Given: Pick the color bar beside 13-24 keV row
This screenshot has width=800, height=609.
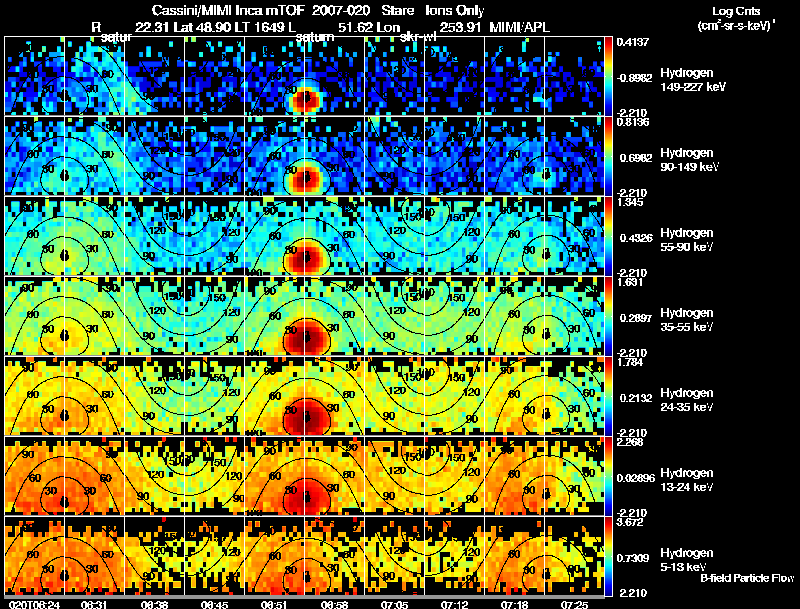Looking at the screenshot, I should (x=608, y=476).
